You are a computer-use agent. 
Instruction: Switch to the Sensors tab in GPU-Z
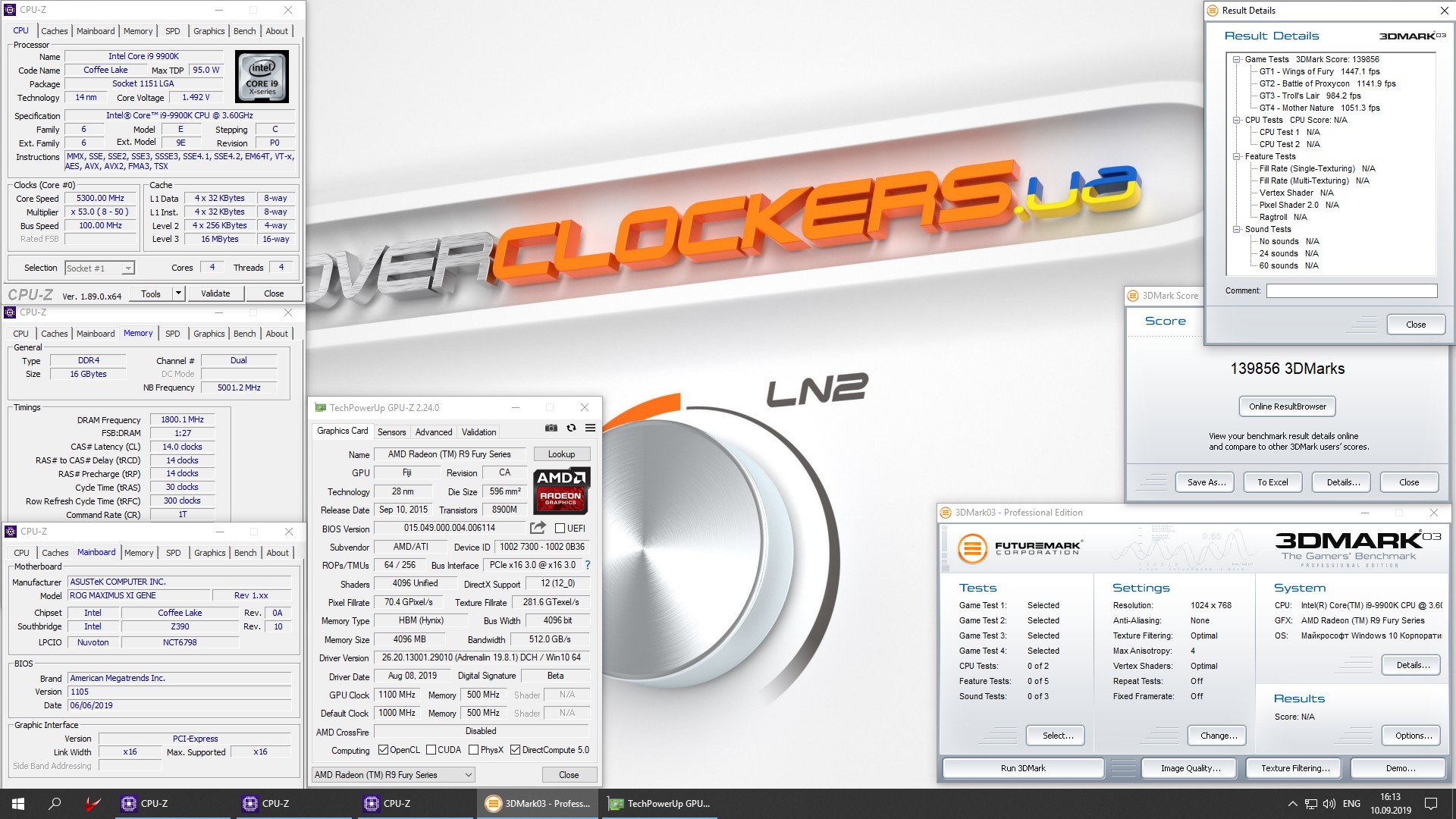tap(392, 432)
